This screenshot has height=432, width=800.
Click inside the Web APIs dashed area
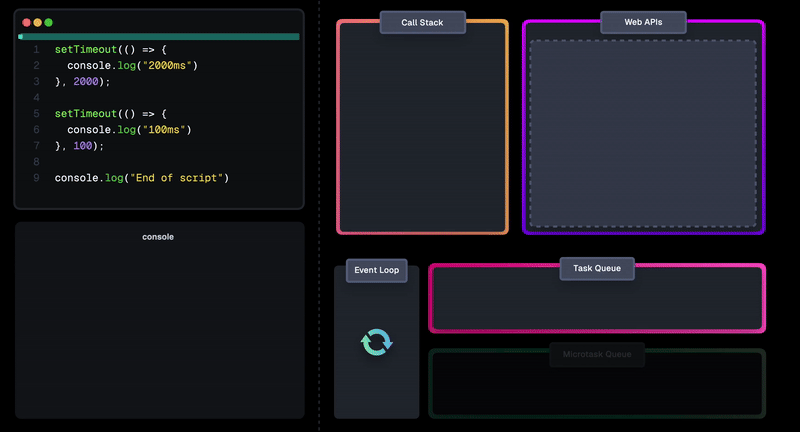[x=643, y=134]
